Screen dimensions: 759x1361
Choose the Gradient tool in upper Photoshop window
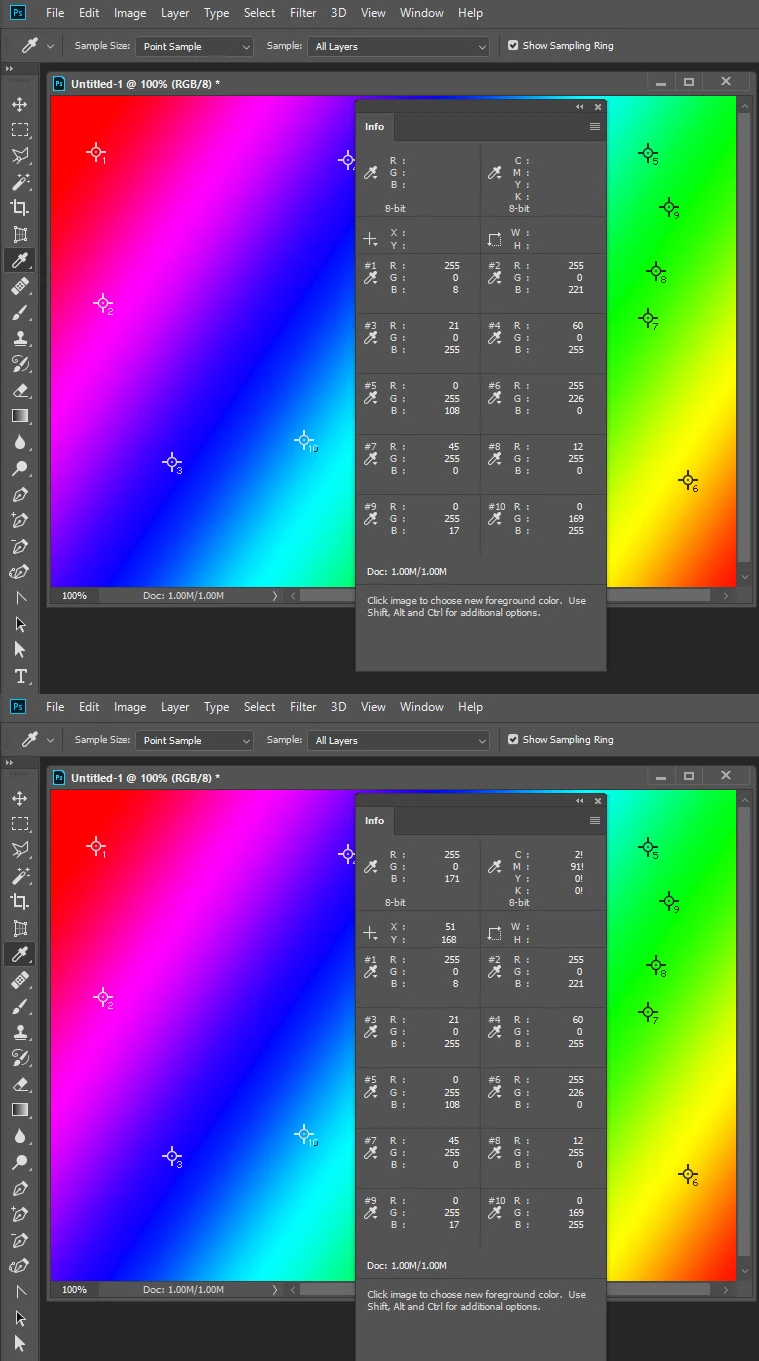pos(19,416)
